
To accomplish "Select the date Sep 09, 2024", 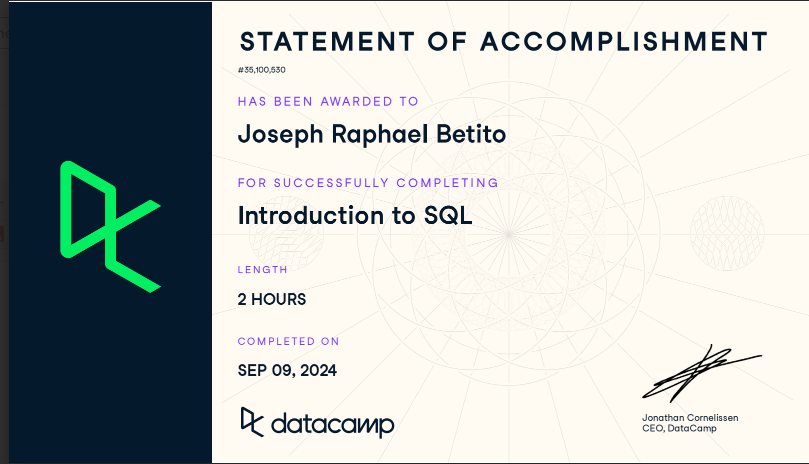I will coord(287,370).
